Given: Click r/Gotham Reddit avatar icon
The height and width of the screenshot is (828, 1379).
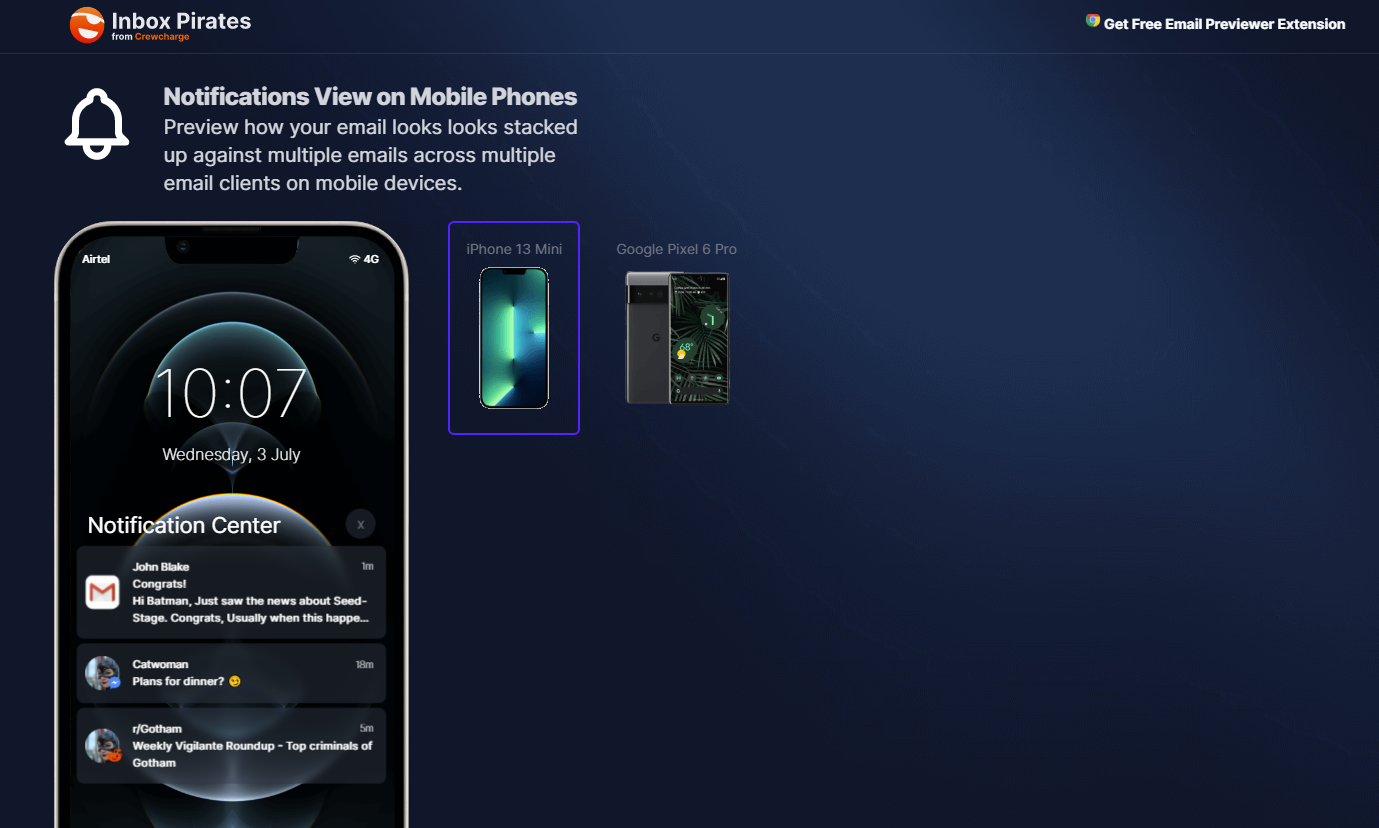Looking at the screenshot, I should pos(102,746).
